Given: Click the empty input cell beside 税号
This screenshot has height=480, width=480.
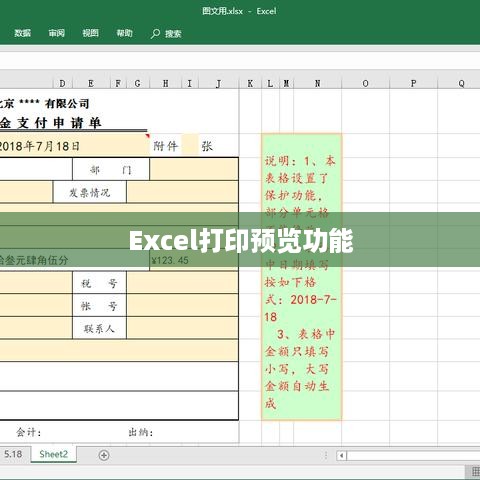Looking at the screenshot, I should (x=182, y=283).
